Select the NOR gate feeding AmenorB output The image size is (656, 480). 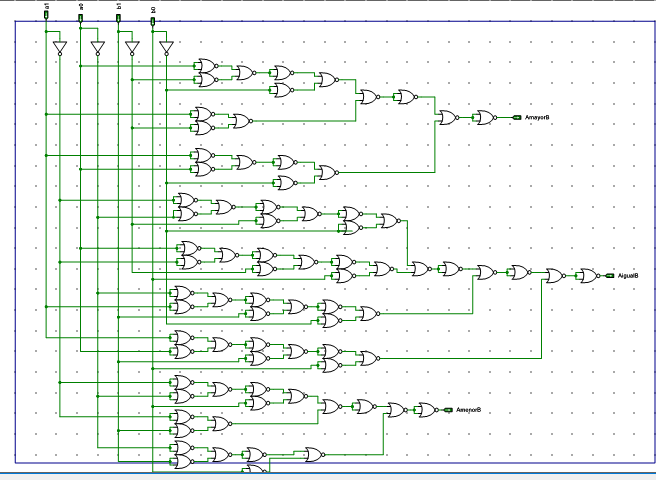pos(425,410)
